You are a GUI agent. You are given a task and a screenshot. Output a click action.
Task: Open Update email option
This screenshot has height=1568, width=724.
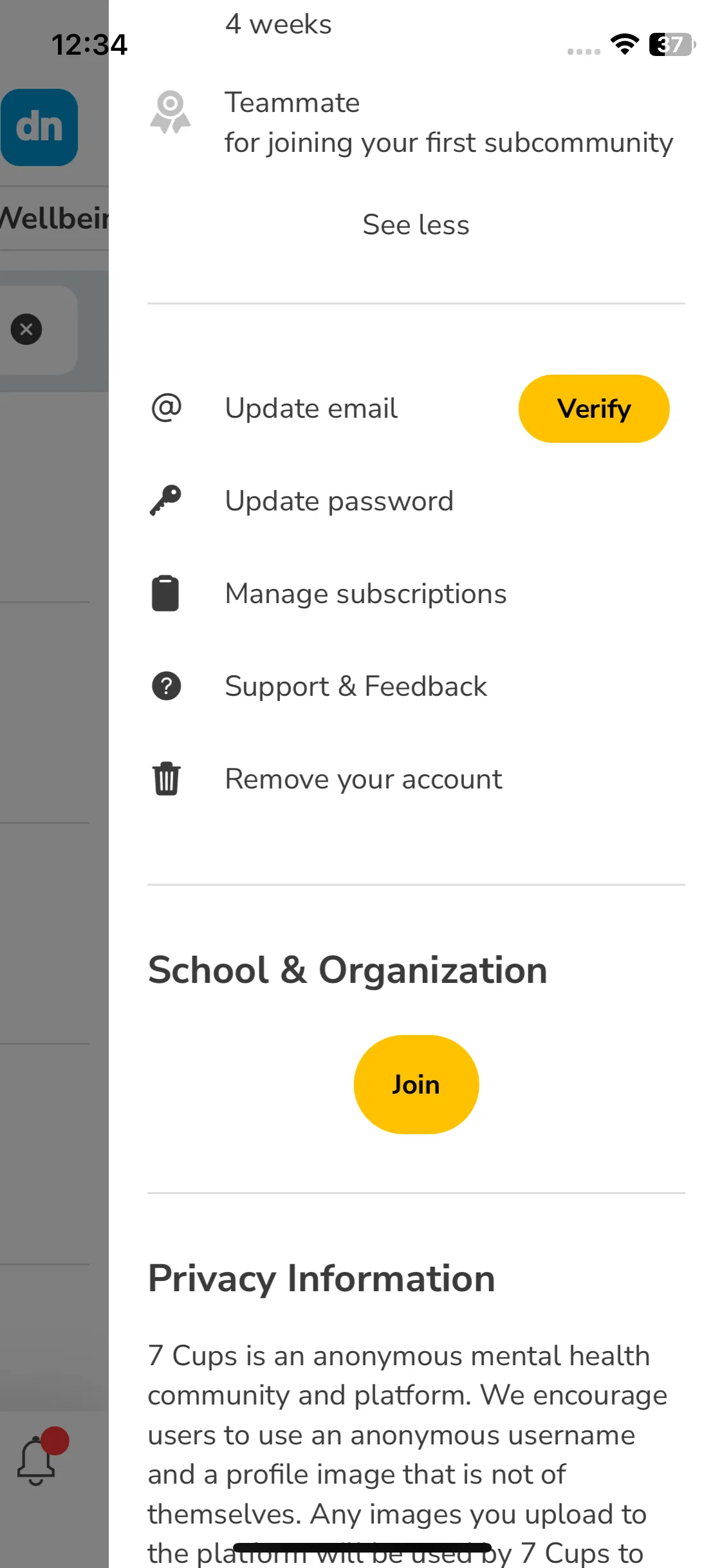311,408
